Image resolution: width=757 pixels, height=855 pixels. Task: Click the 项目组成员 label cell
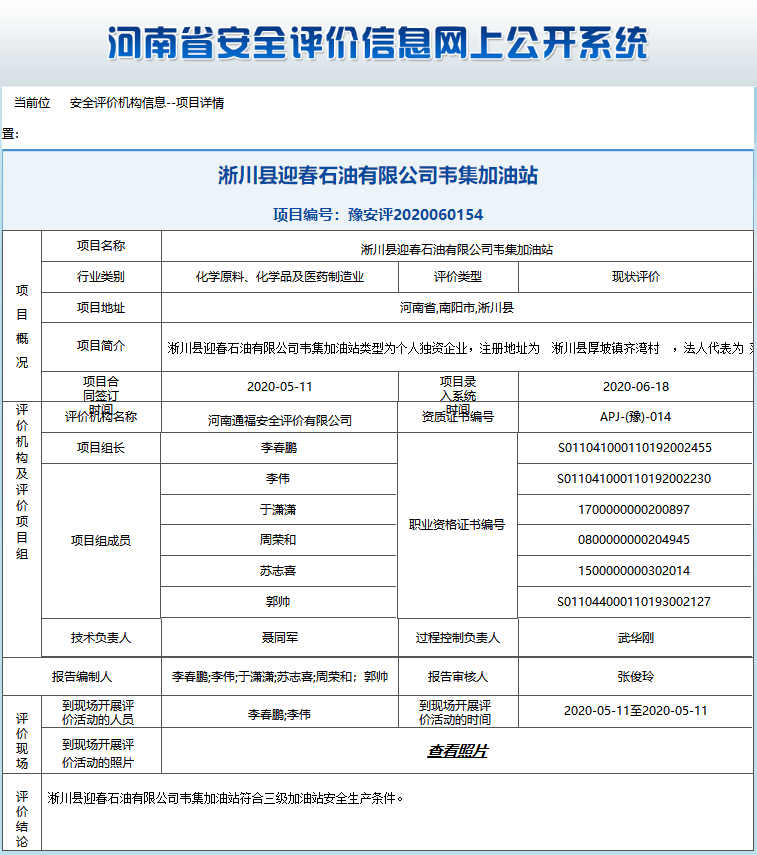tap(101, 540)
